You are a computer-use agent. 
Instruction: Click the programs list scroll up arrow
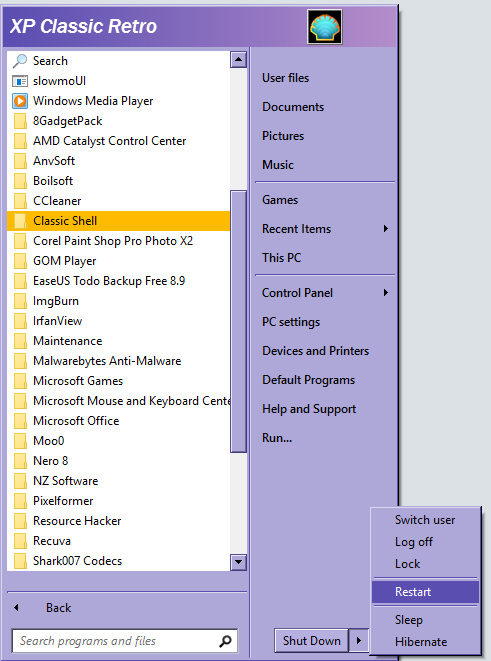[x=239, y=59]
